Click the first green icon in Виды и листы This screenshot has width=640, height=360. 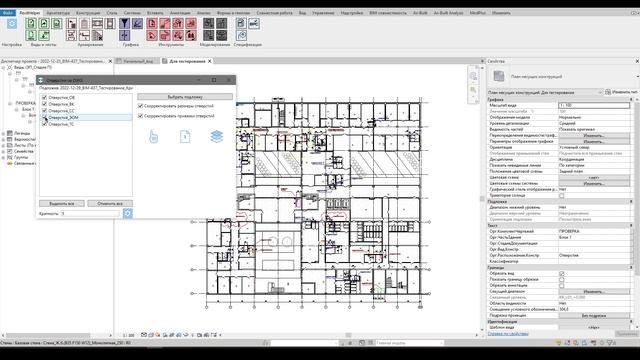[31, 23]
